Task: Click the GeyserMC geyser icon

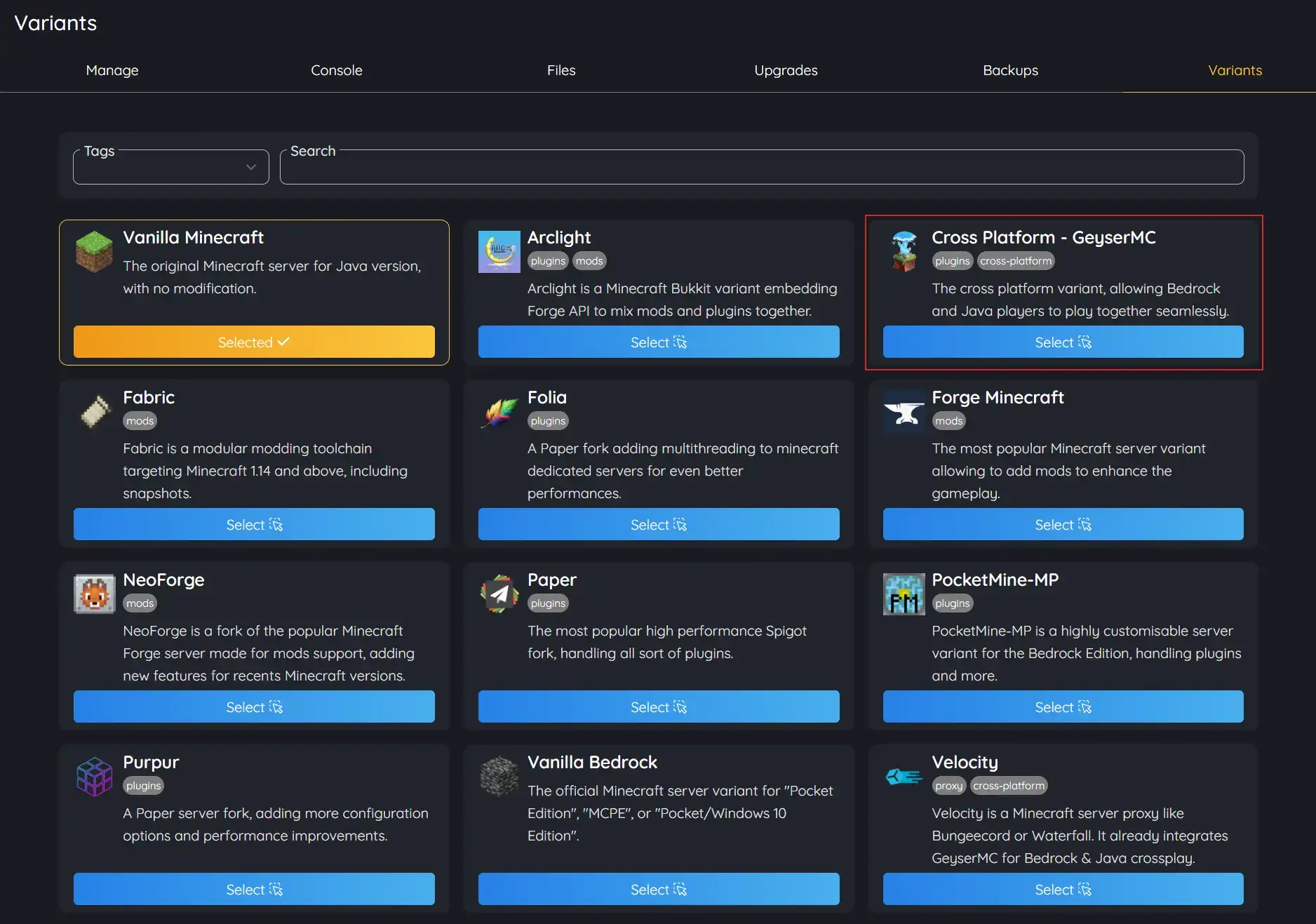Action: (904, 251)
